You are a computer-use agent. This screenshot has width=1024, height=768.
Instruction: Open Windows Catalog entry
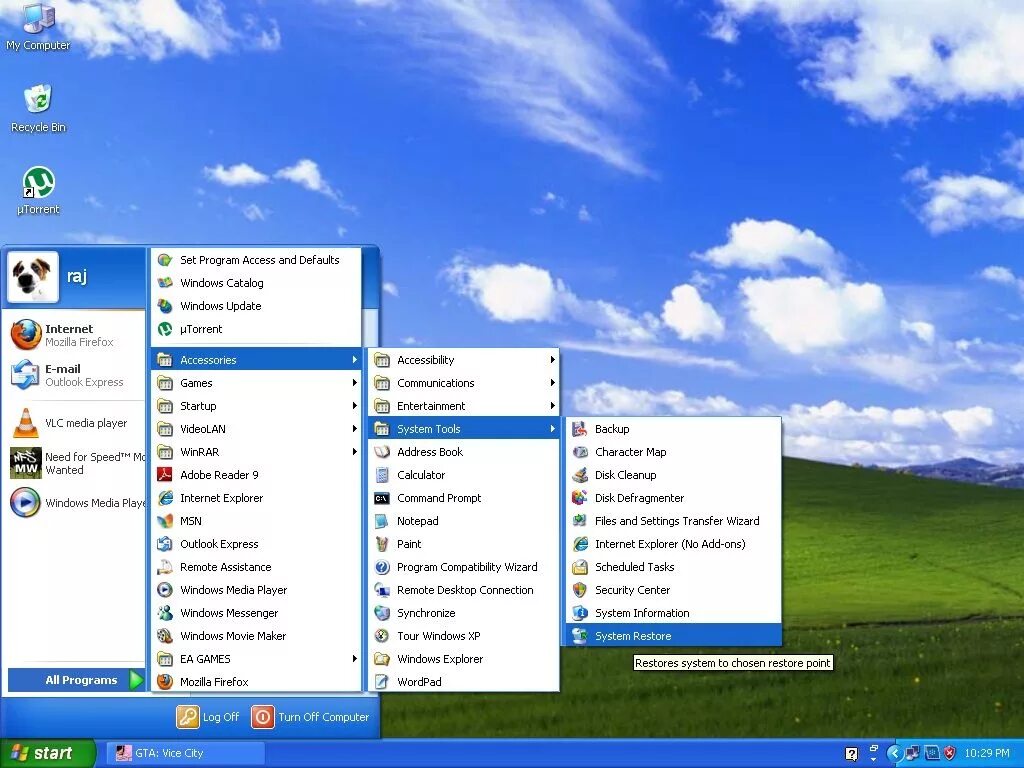(x=256, y=282)
